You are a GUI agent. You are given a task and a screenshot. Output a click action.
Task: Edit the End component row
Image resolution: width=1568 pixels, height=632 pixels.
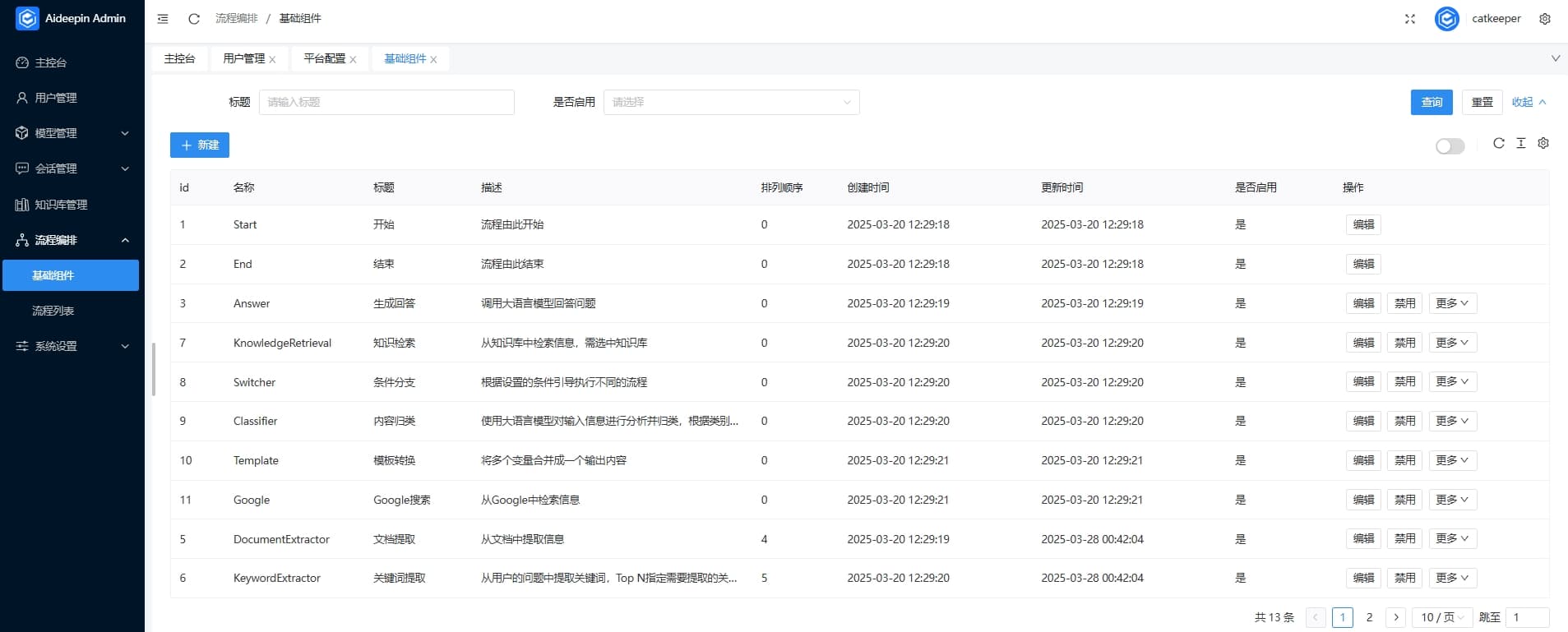coord(1363,264)
